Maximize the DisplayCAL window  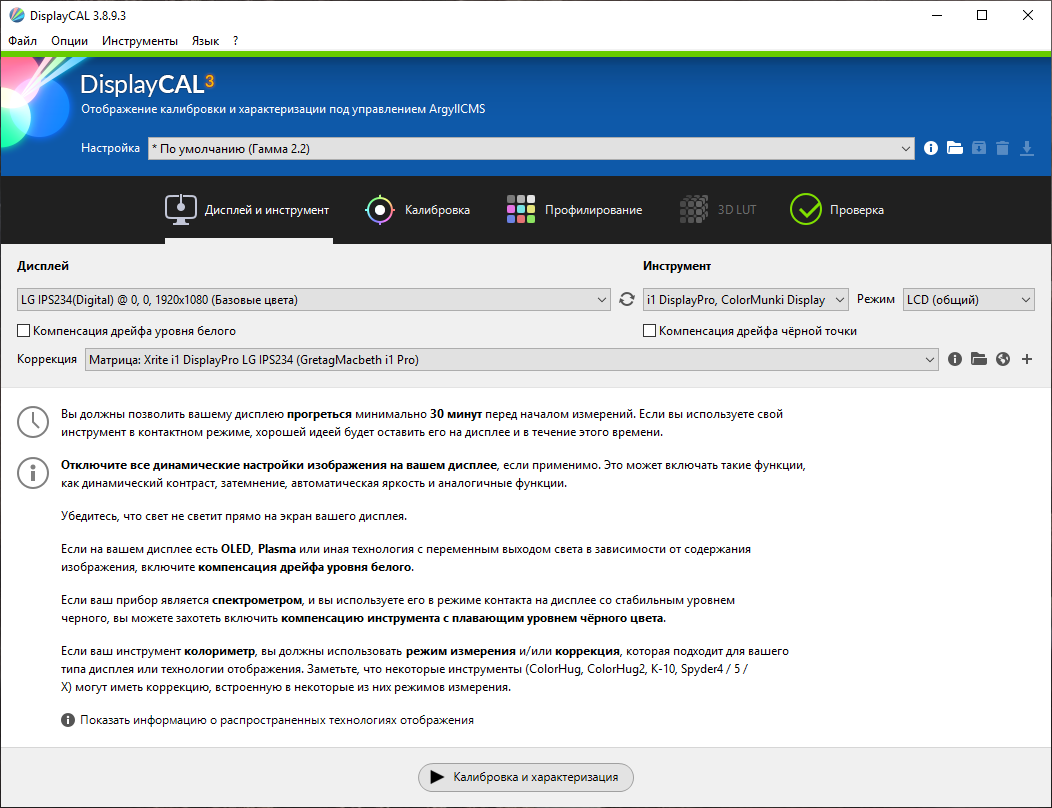pos(982,15)
